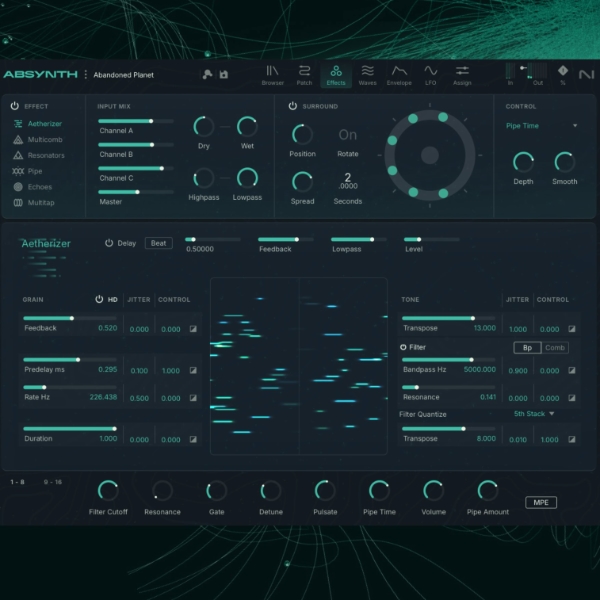
Task: Adjust the Channel A input slider
Action: pyautogui.click(x=136, y=121)
